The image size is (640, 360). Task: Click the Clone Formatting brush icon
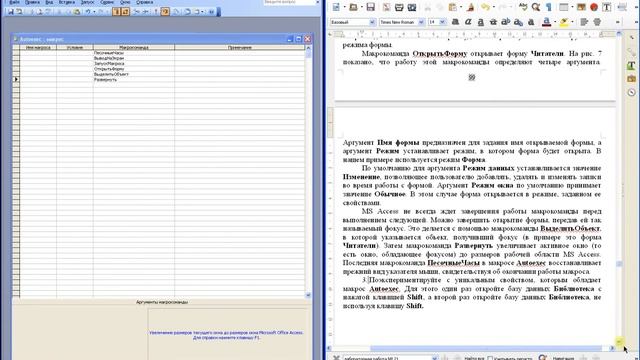pyautogui.click(x=471, y=7)
